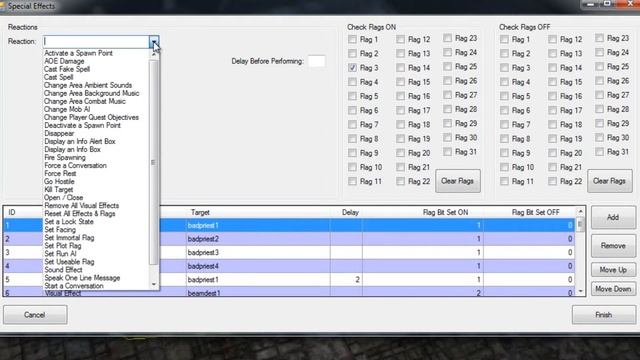Pick 'Speak One Line Message' option
640x360 pixels.
[82, 278]
